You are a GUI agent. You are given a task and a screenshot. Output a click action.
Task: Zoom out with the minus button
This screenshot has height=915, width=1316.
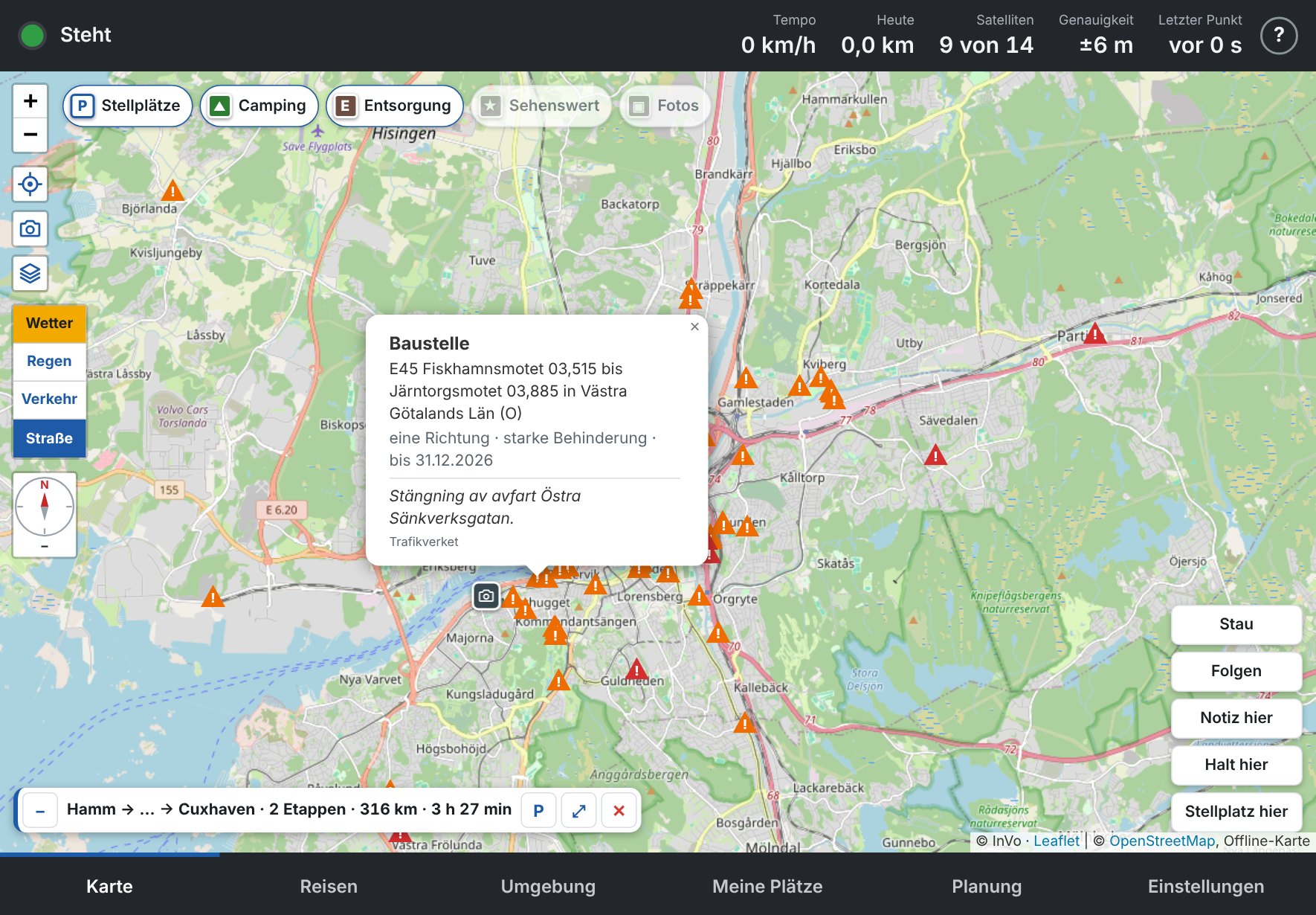pos(30,135)
